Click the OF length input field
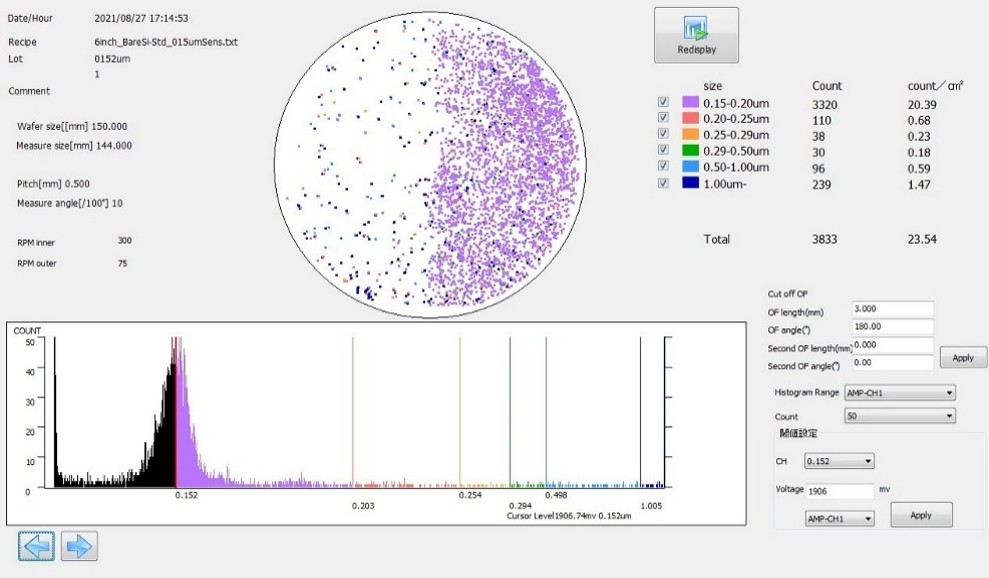Image resolution: width=989 pixels, height=578 pixels. pyautogui.click(x=892, y=310)
